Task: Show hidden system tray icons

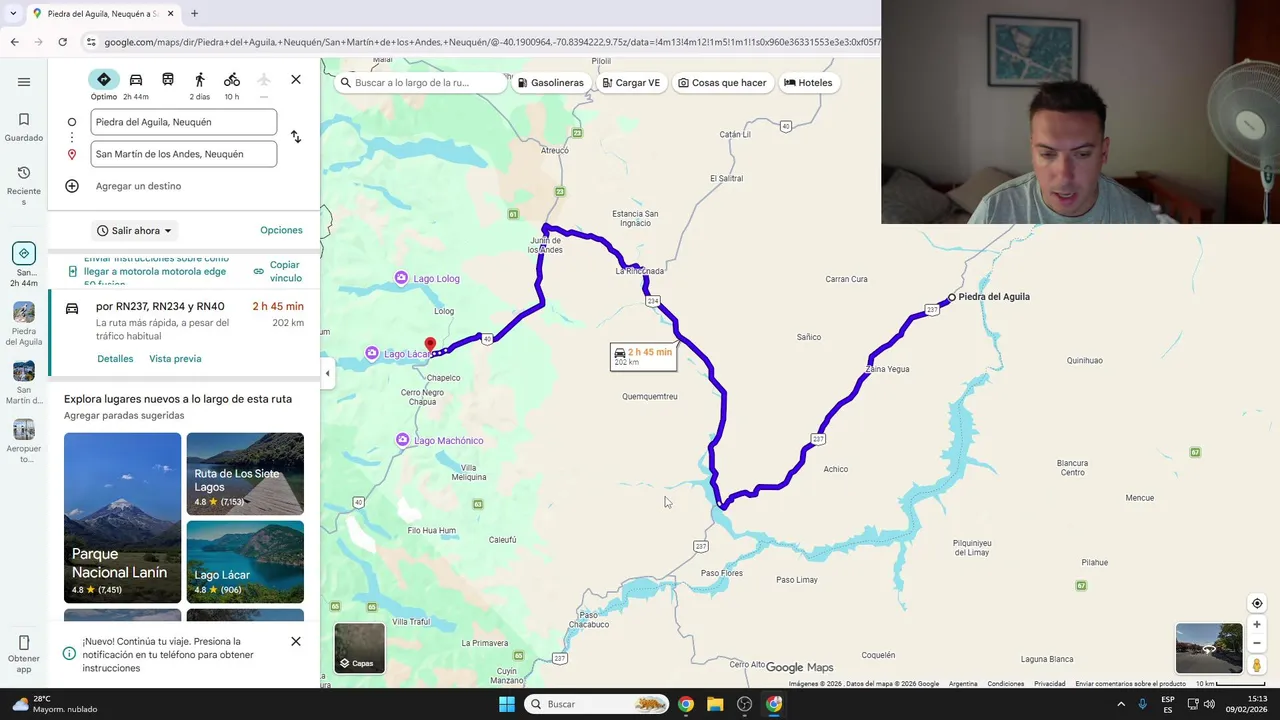Action: tap(1121, 704)
